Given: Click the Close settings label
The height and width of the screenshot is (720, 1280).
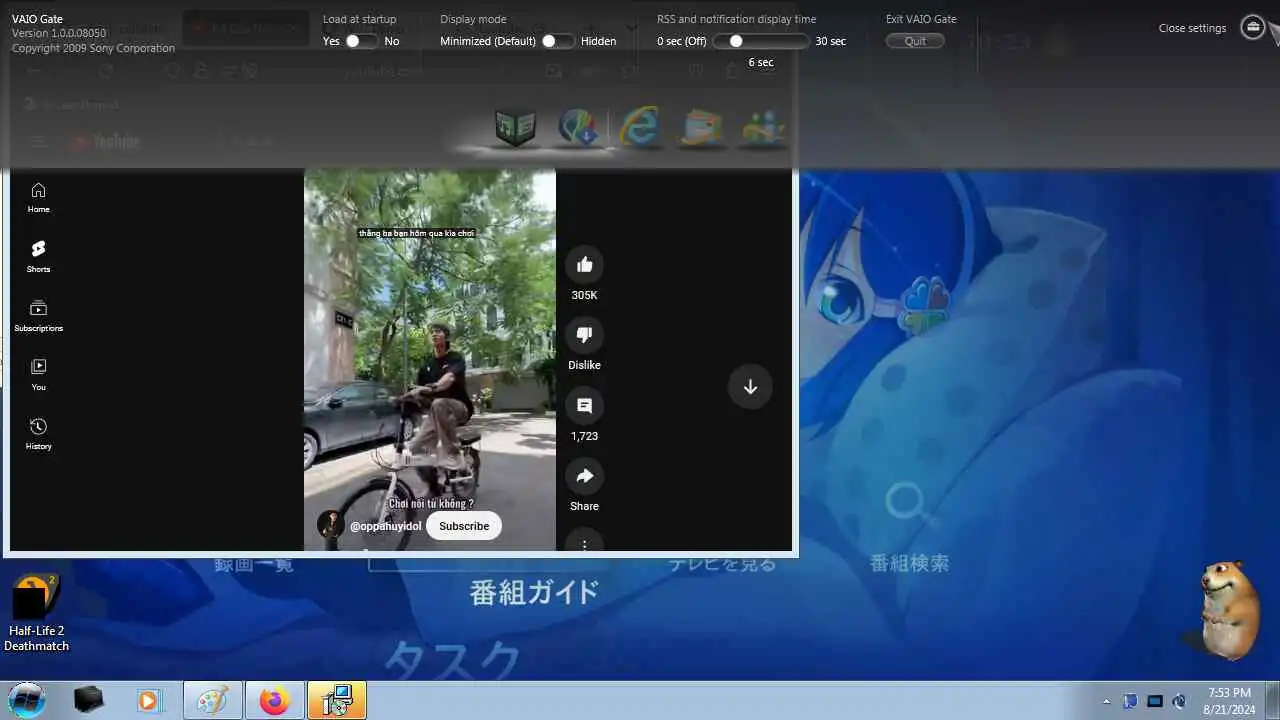Looking at the screenshot, I should 1192,28.
